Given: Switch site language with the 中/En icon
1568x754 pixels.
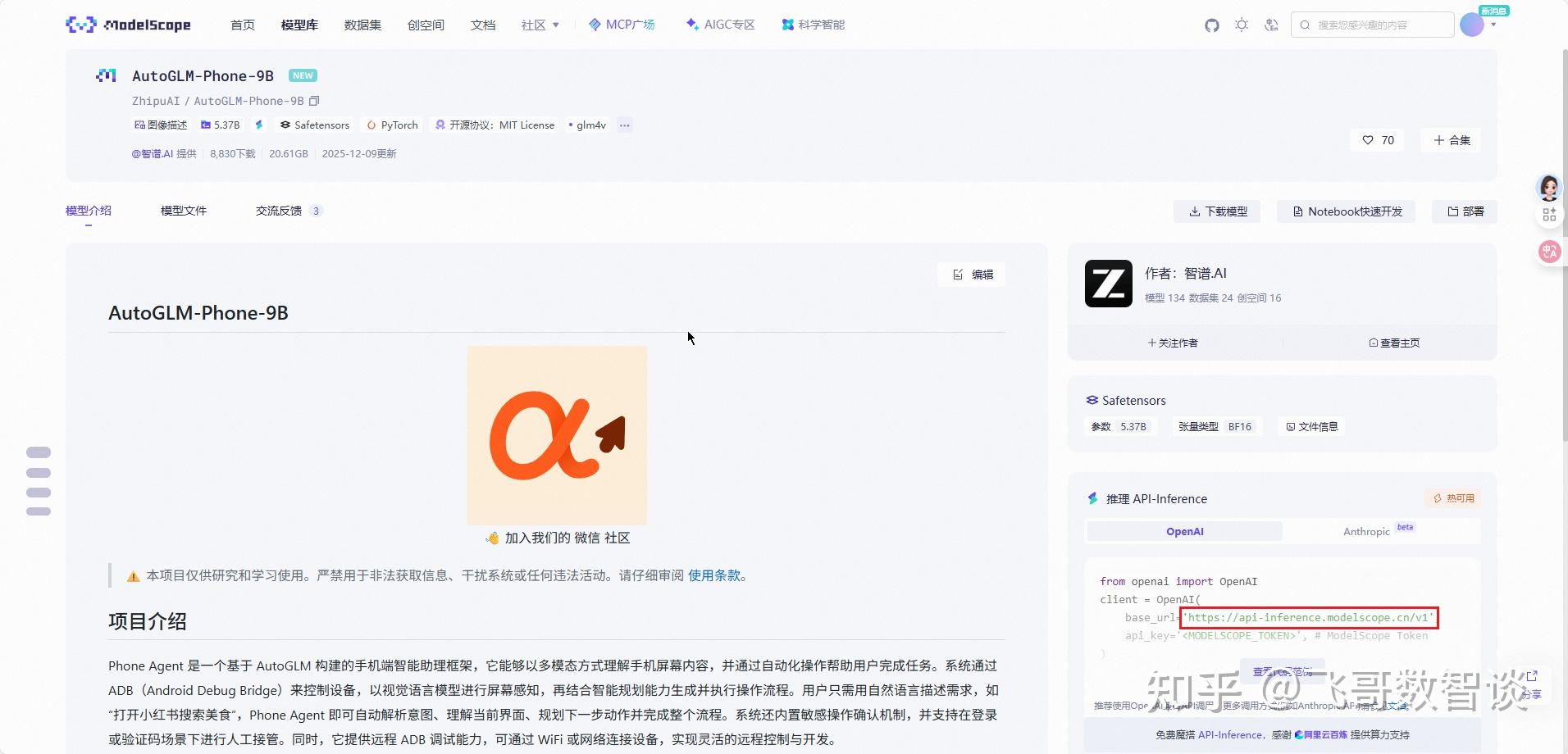Looking at the screenshot, I should click(x=1271, y=25).
